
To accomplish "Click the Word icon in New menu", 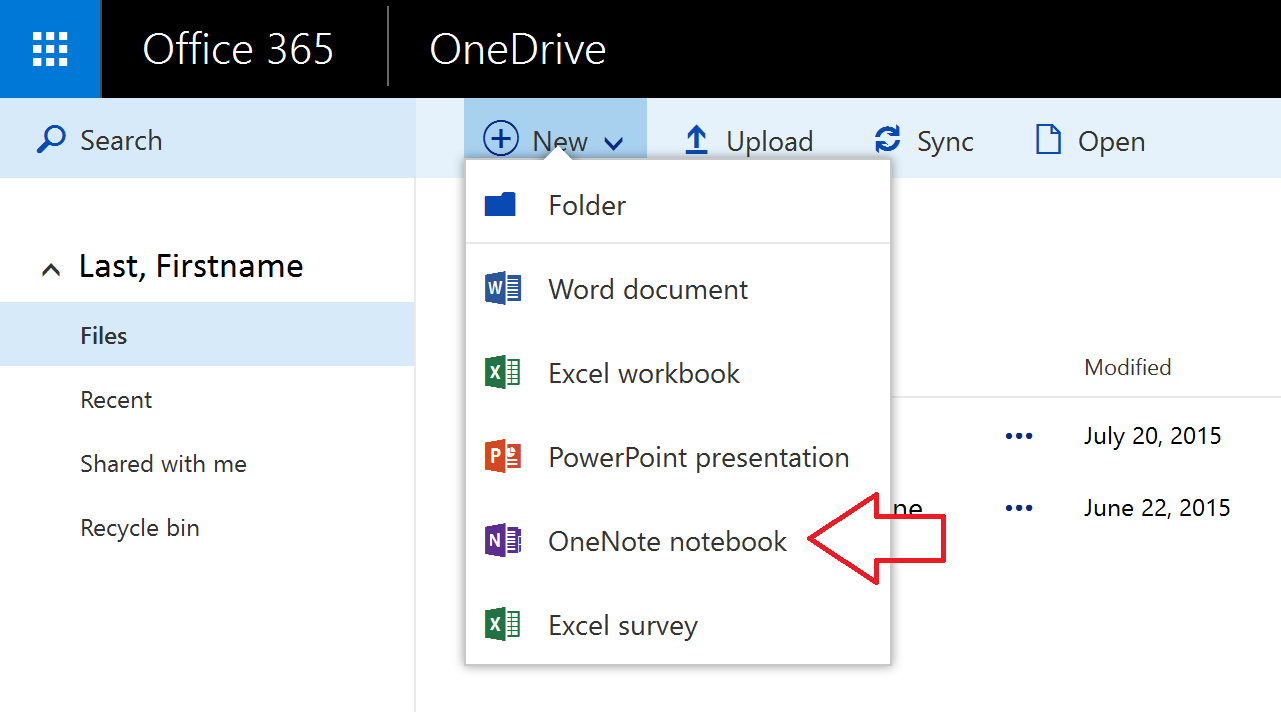I will (502, 289).
